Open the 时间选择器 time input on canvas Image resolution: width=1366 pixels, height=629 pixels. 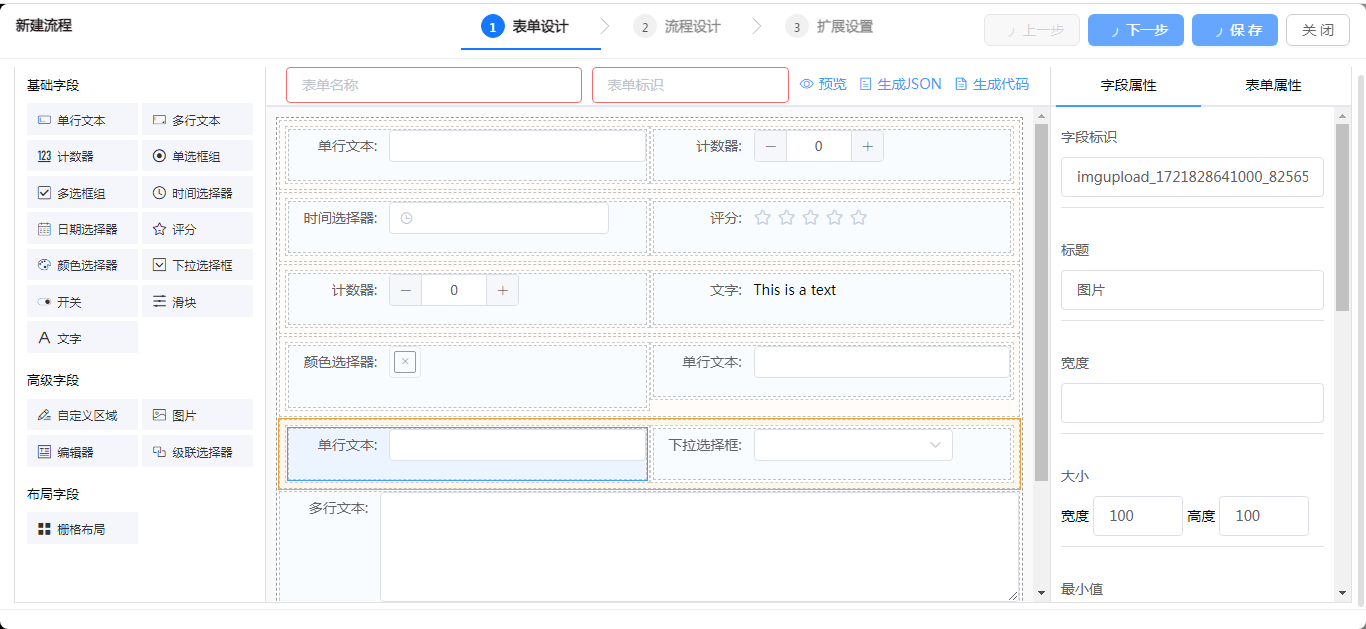point(499,218)
